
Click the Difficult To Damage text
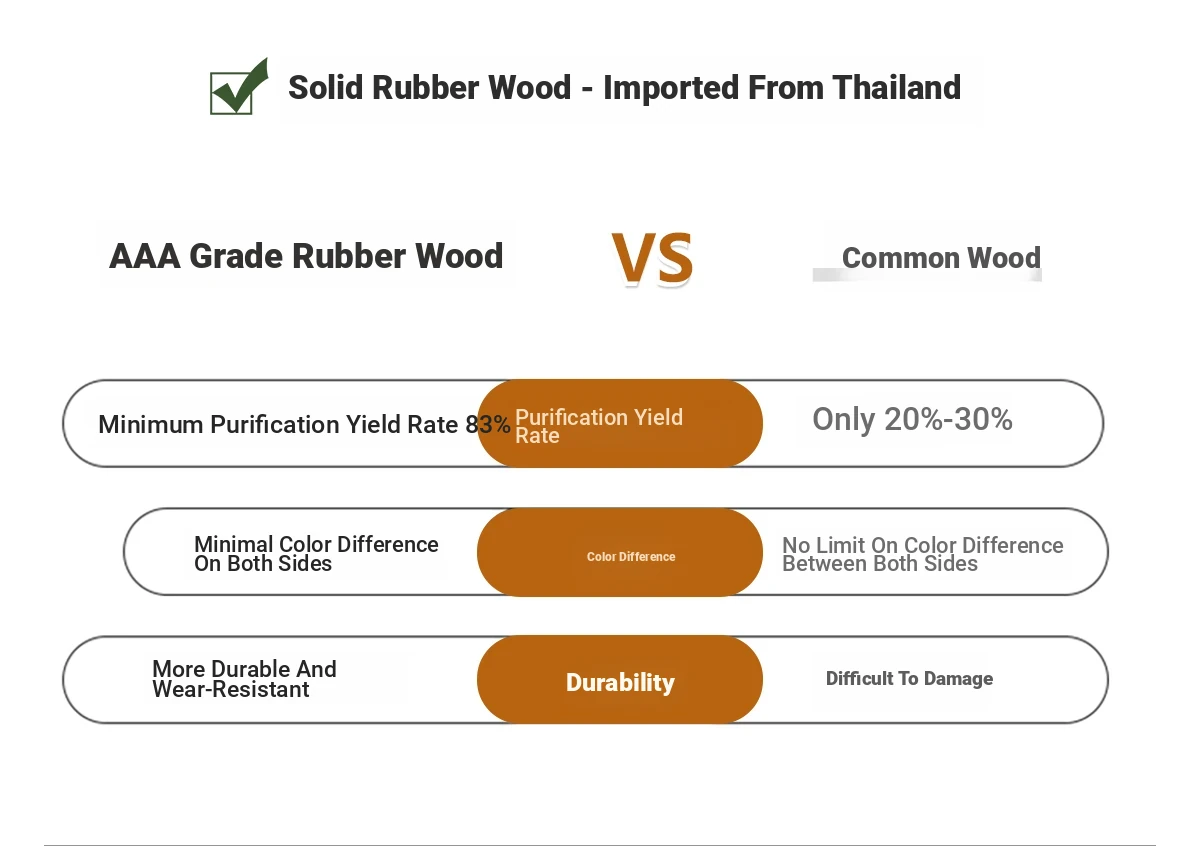pyautogui.click(x=909, y=679)
